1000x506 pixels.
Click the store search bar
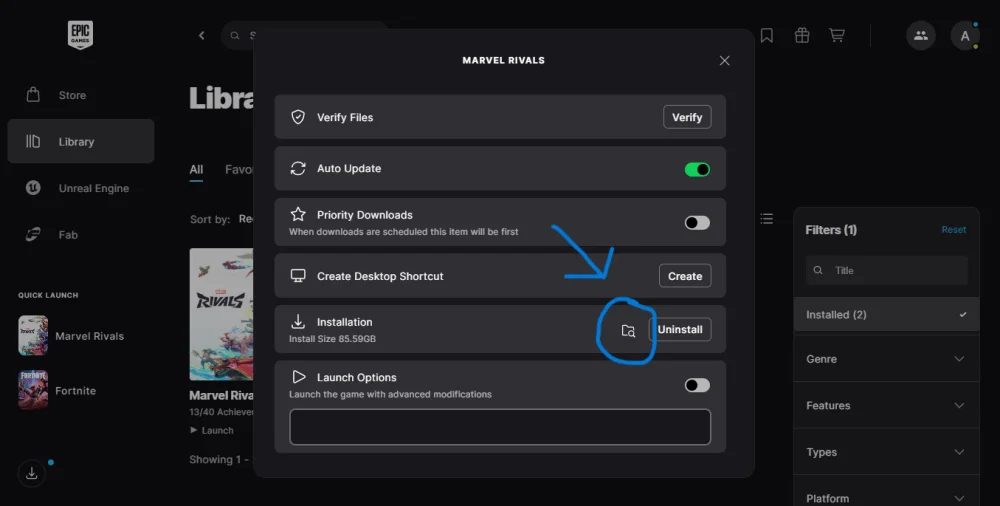(x=304, y=36)
